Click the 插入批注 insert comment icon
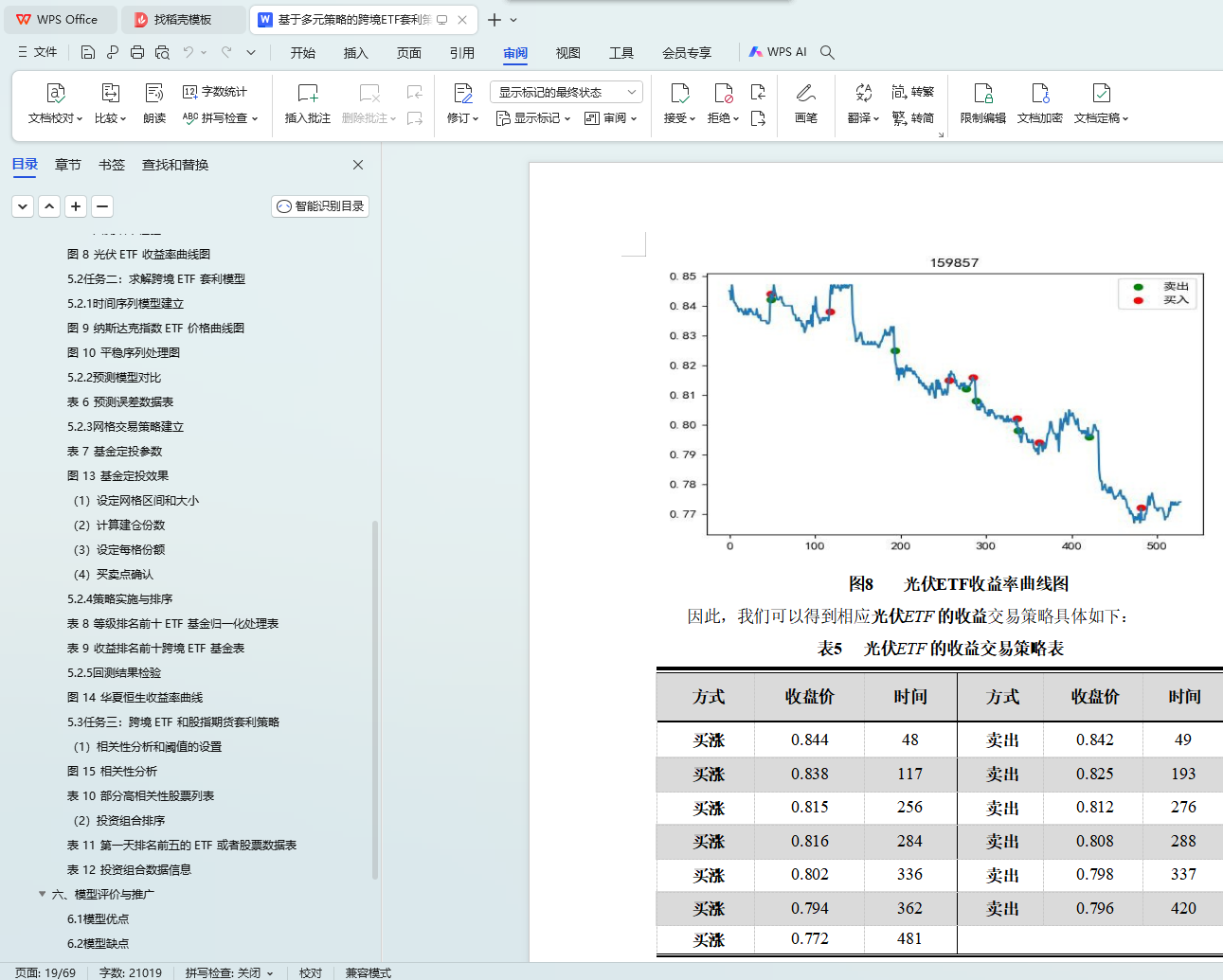Viewport: 1223px width, 980px height. pyautogui.click(x=307, y=94)
